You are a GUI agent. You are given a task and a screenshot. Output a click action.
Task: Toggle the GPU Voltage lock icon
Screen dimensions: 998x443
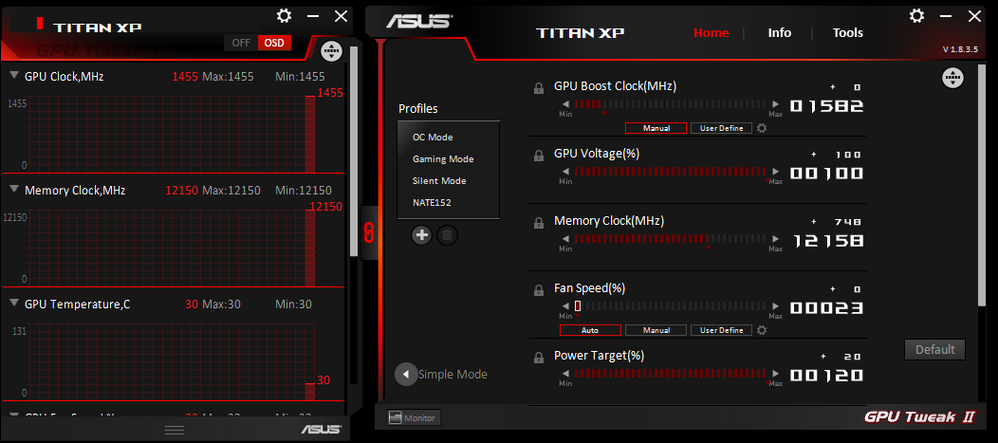pos(538,155)
